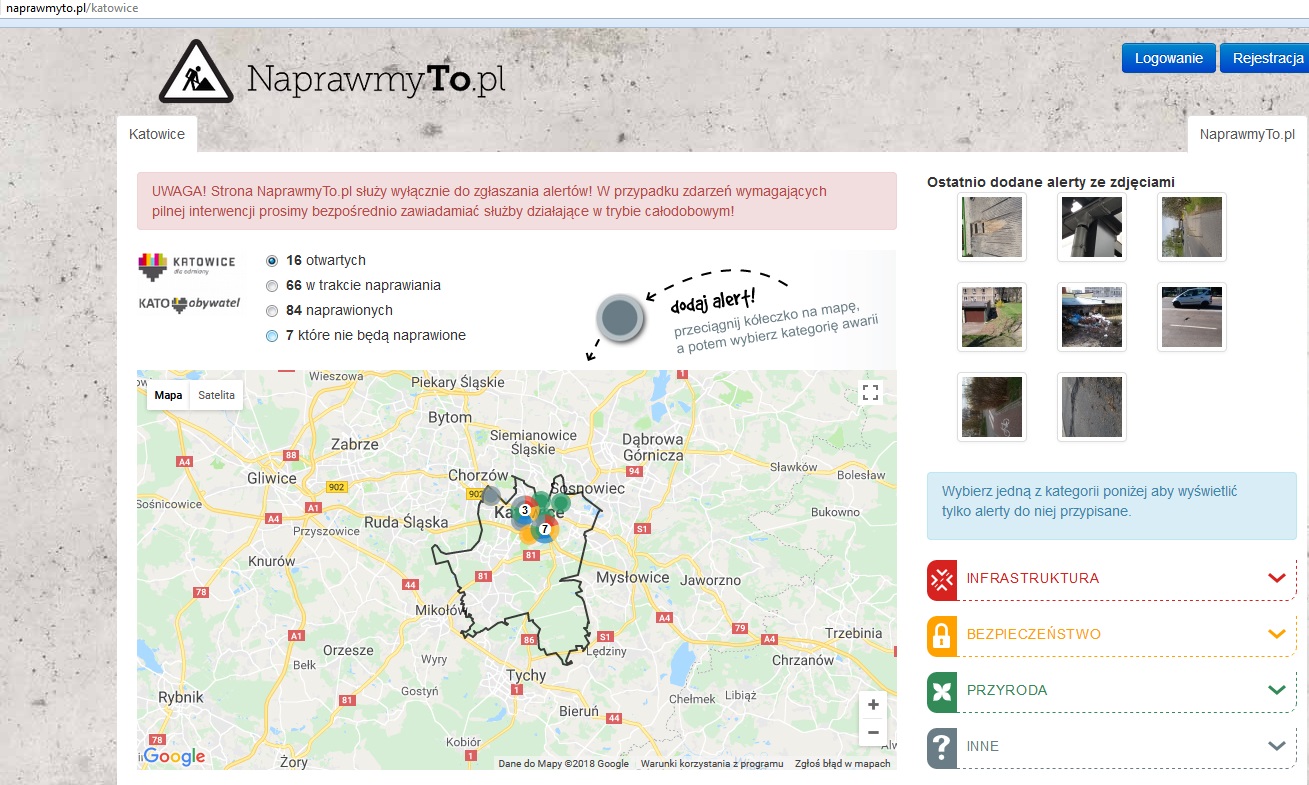The image size is (1309, 785).
Task: Select the 84 naprawionych radio button
Action: tap(272, 311)
